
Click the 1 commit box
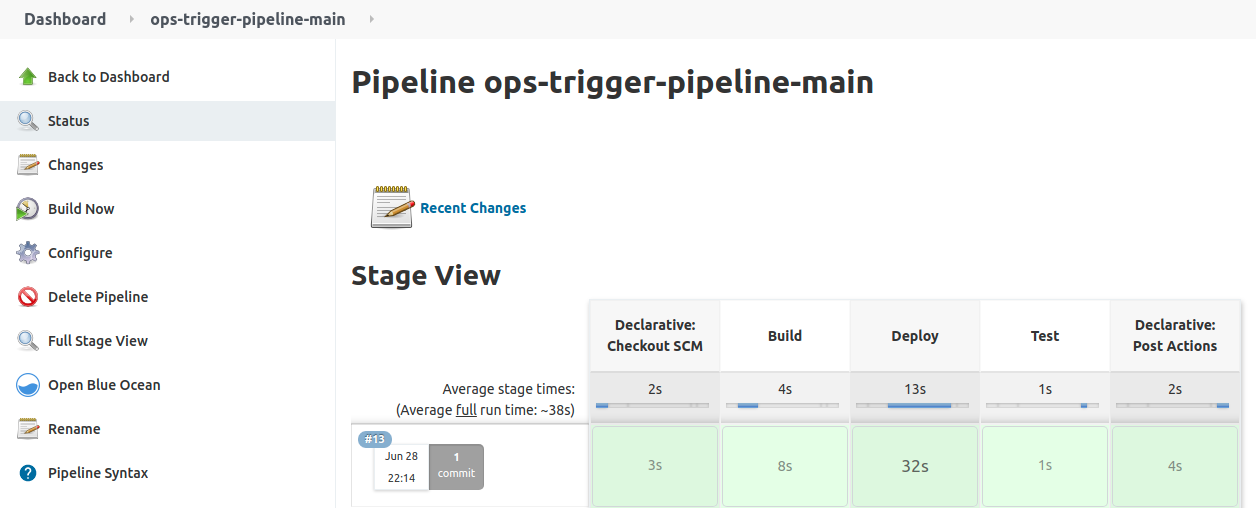(456, 467)
